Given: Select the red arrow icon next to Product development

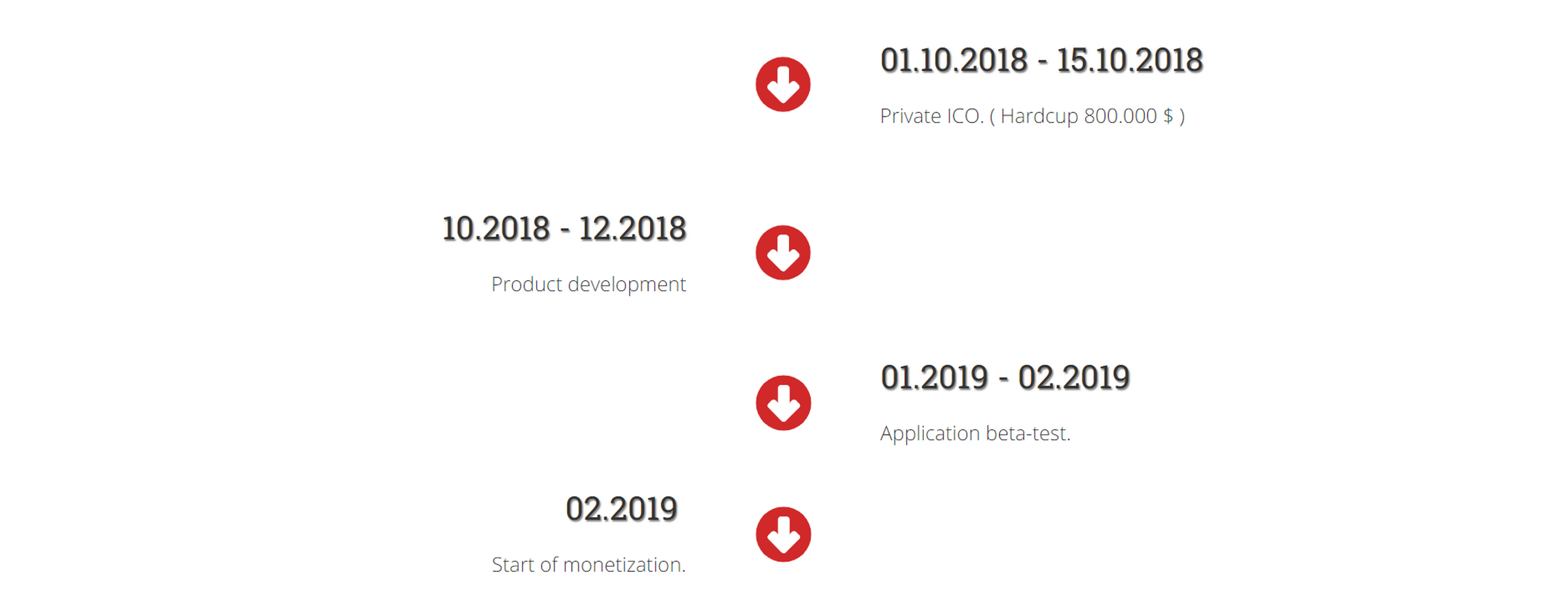Looking at the screenshot, I should [783, 253].
